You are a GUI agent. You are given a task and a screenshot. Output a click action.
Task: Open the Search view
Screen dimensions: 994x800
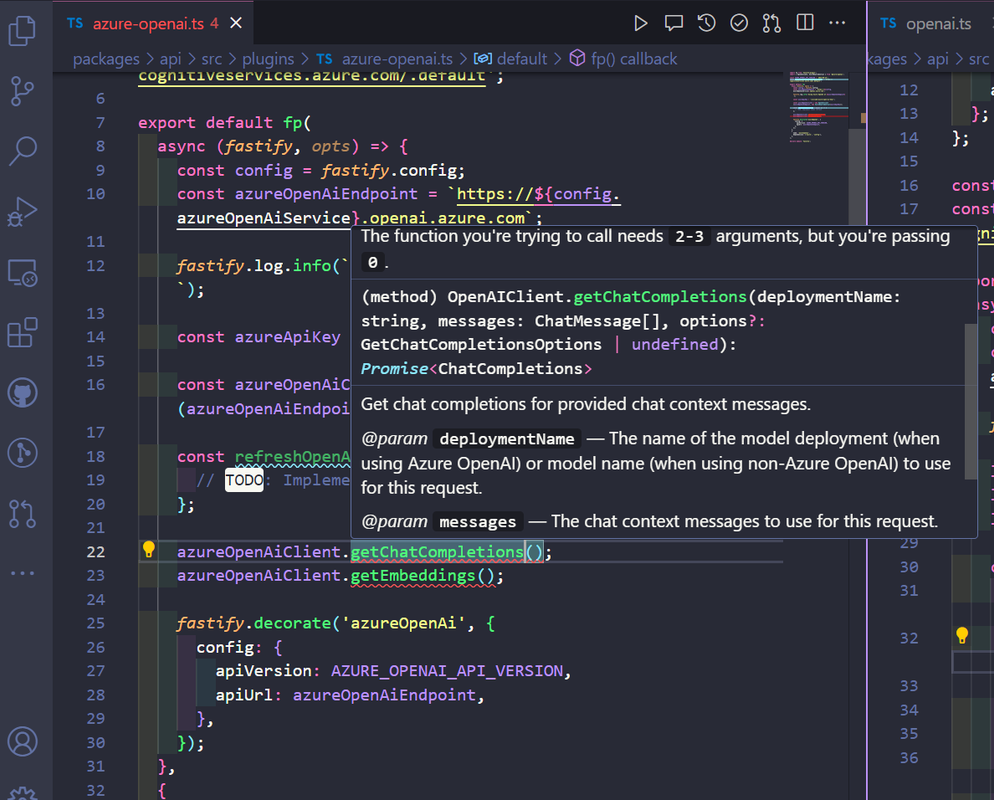tap(22, 152)
